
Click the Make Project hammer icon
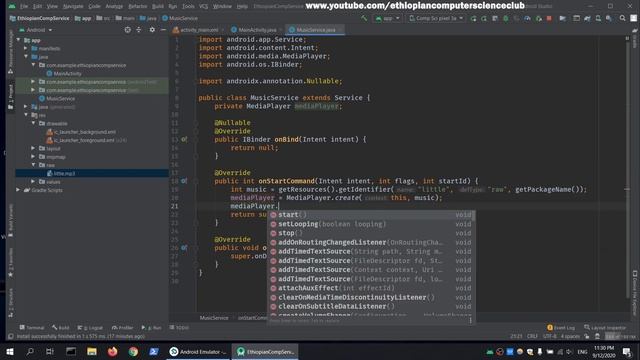coord(364,18)
